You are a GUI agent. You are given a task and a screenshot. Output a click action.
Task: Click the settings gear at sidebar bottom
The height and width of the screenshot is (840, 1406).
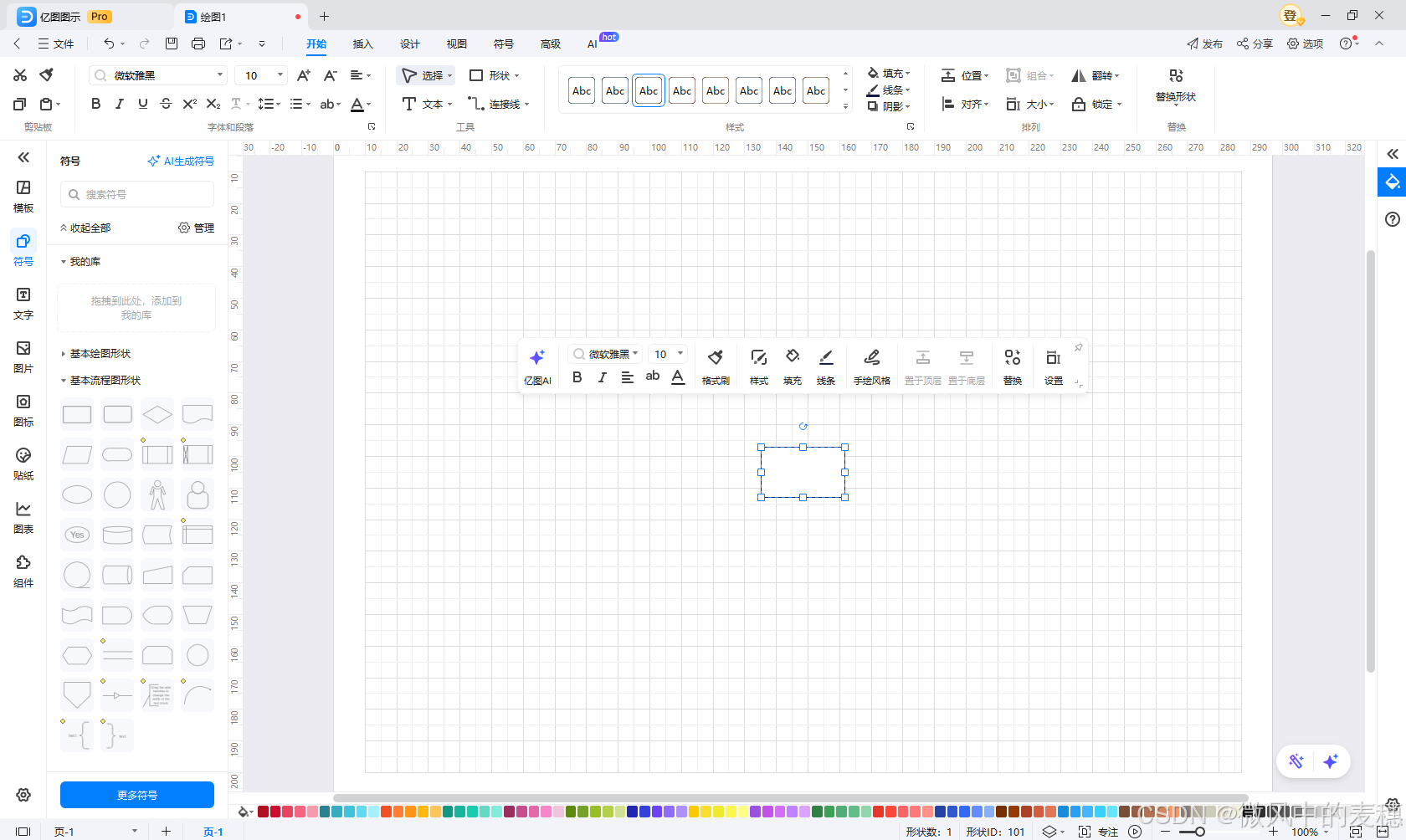(x=23, y=795)
